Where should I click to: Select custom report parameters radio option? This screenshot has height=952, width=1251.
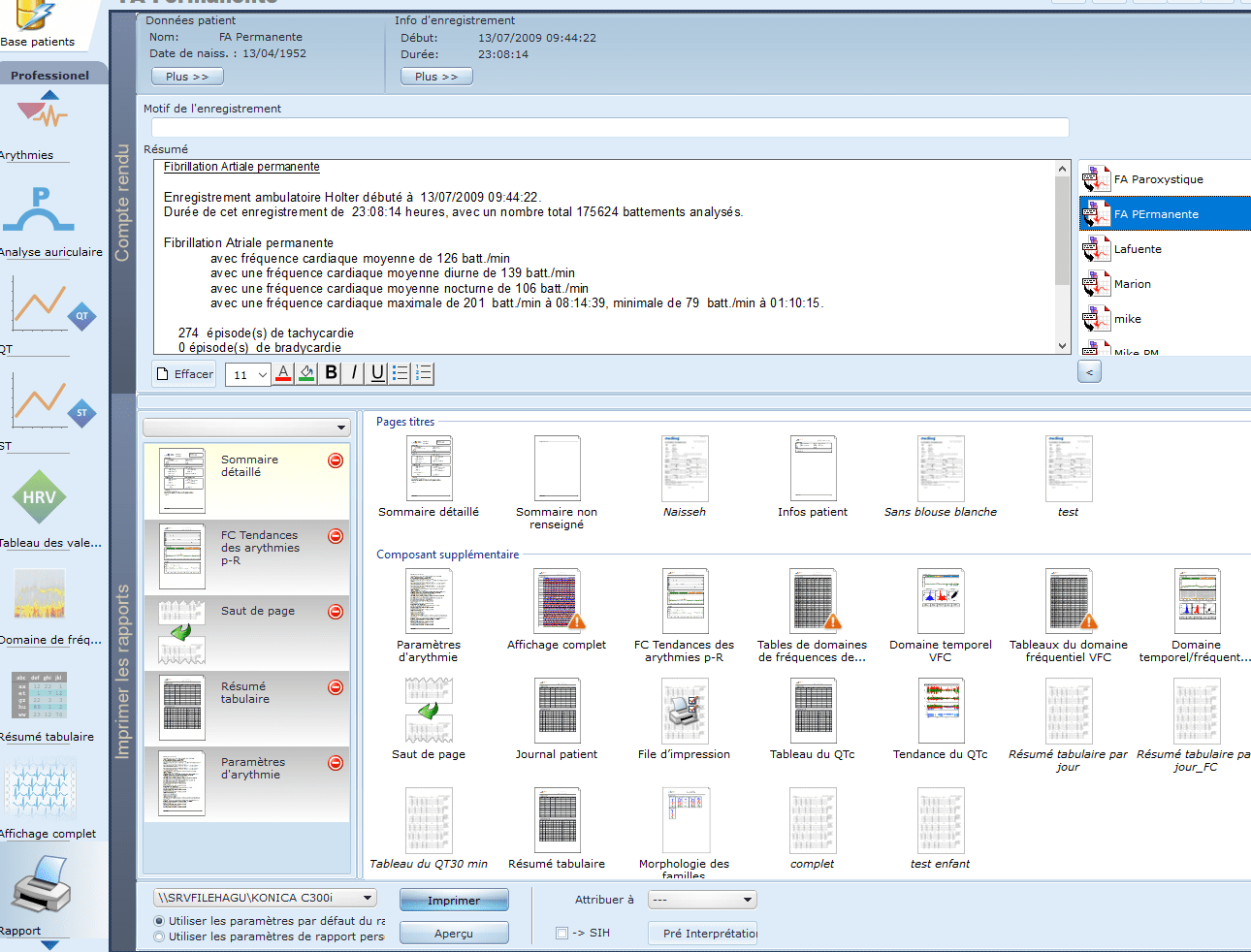click(159, 936)
